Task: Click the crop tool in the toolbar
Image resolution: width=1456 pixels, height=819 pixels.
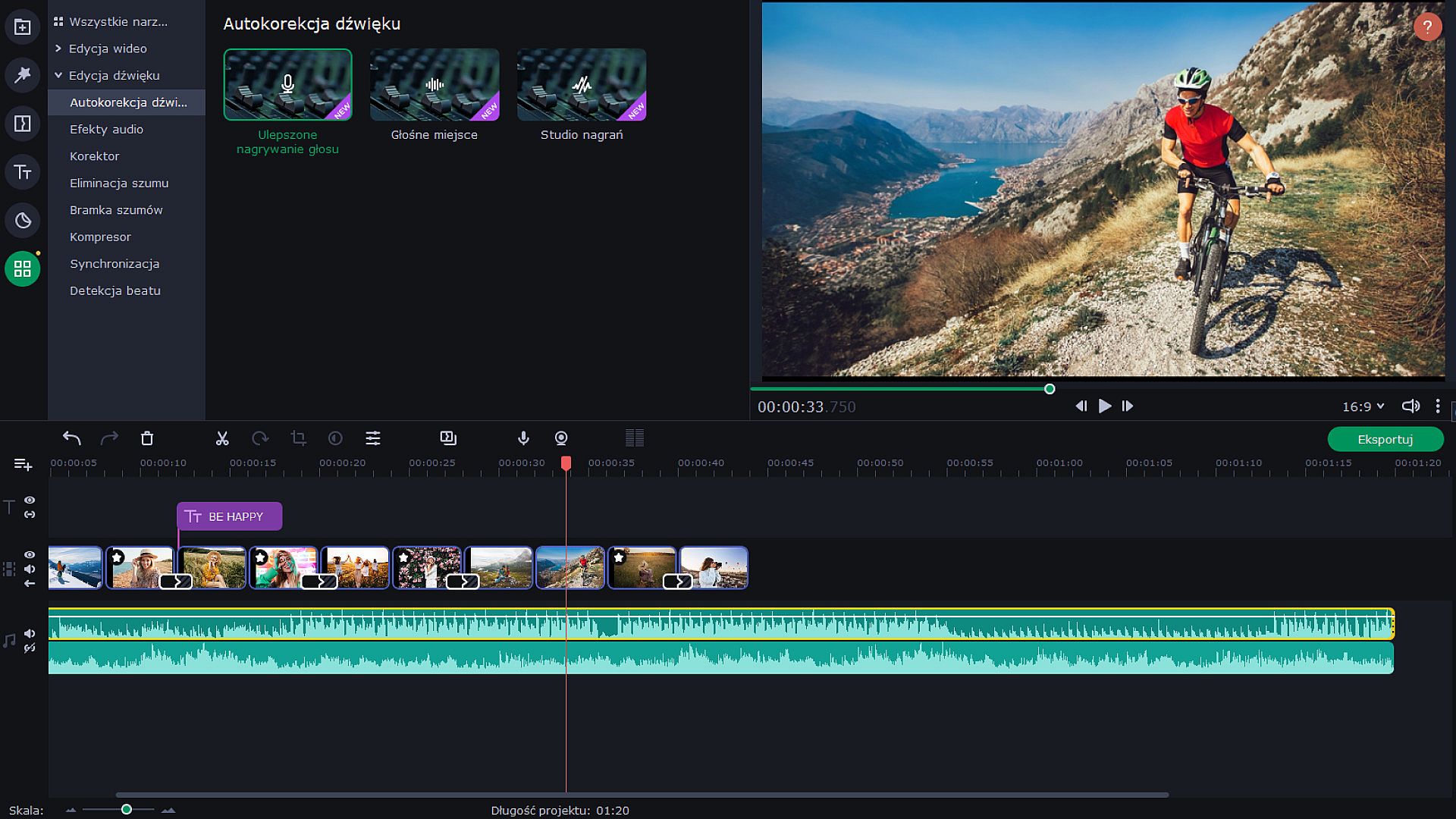Action: pos(298,438)
